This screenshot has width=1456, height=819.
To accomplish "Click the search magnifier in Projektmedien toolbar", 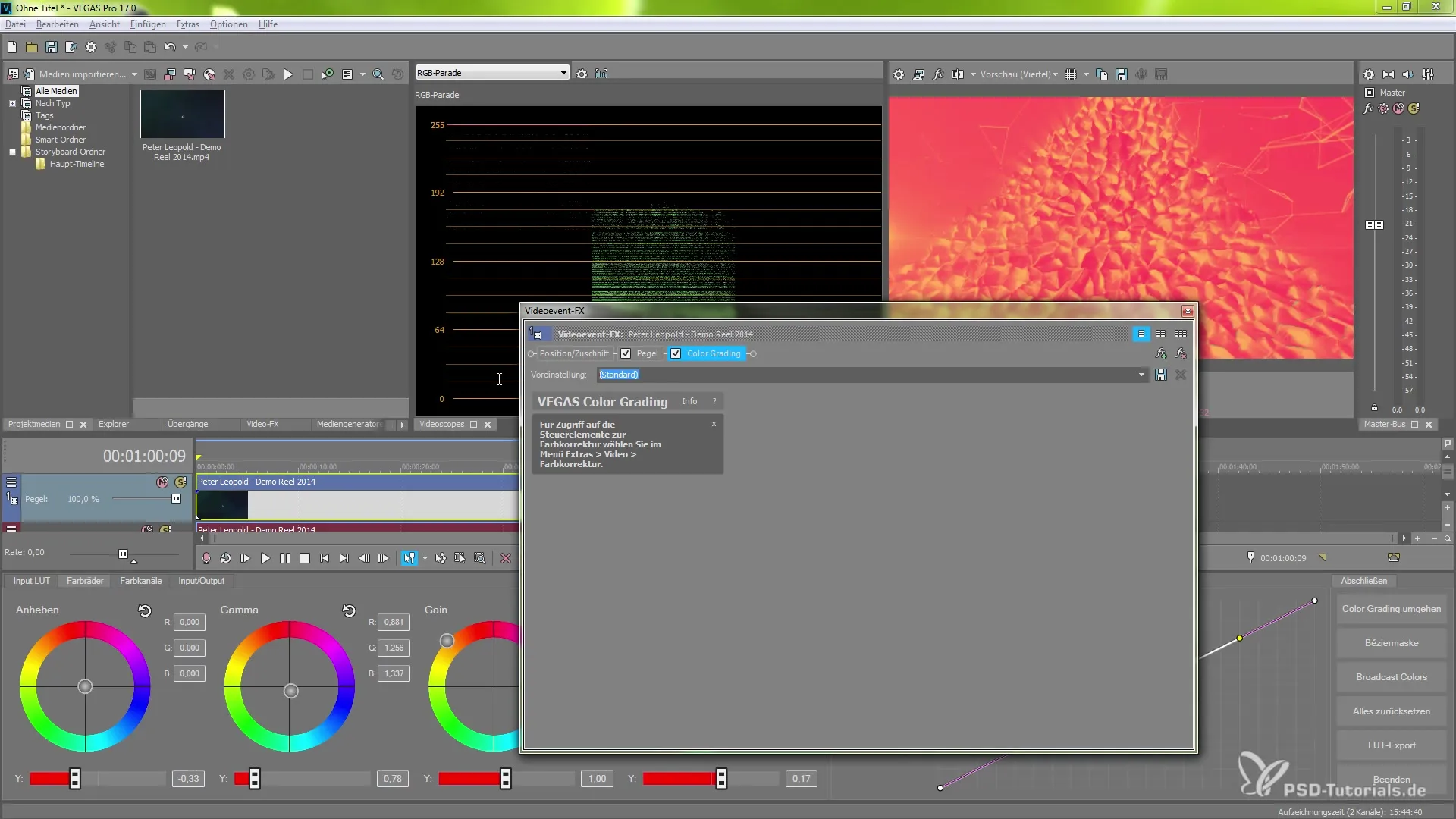I will click(x=378, y=74).
